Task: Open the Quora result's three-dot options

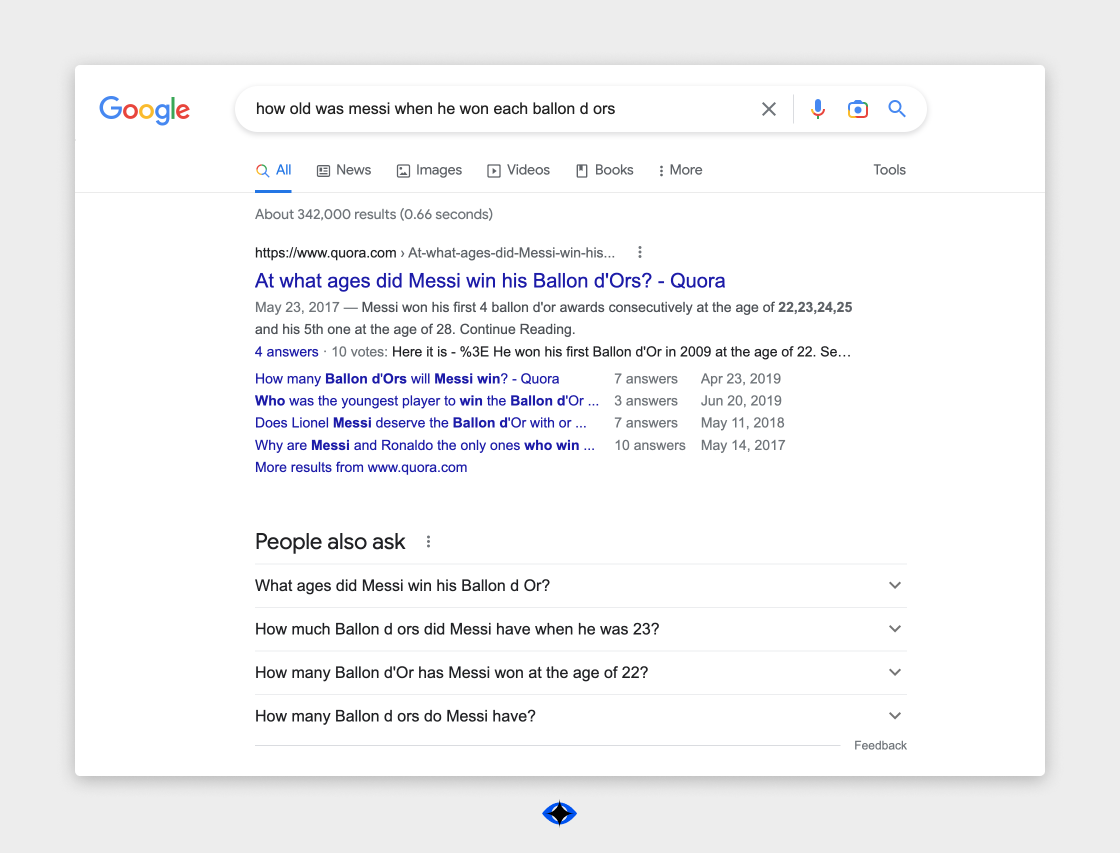Action: 640,252
